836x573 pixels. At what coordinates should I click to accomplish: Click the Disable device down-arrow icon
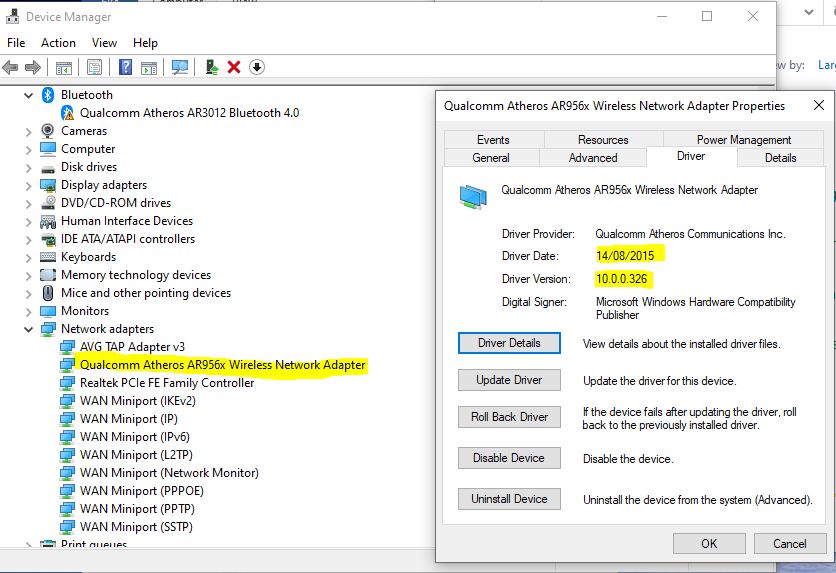click(257, 67)
